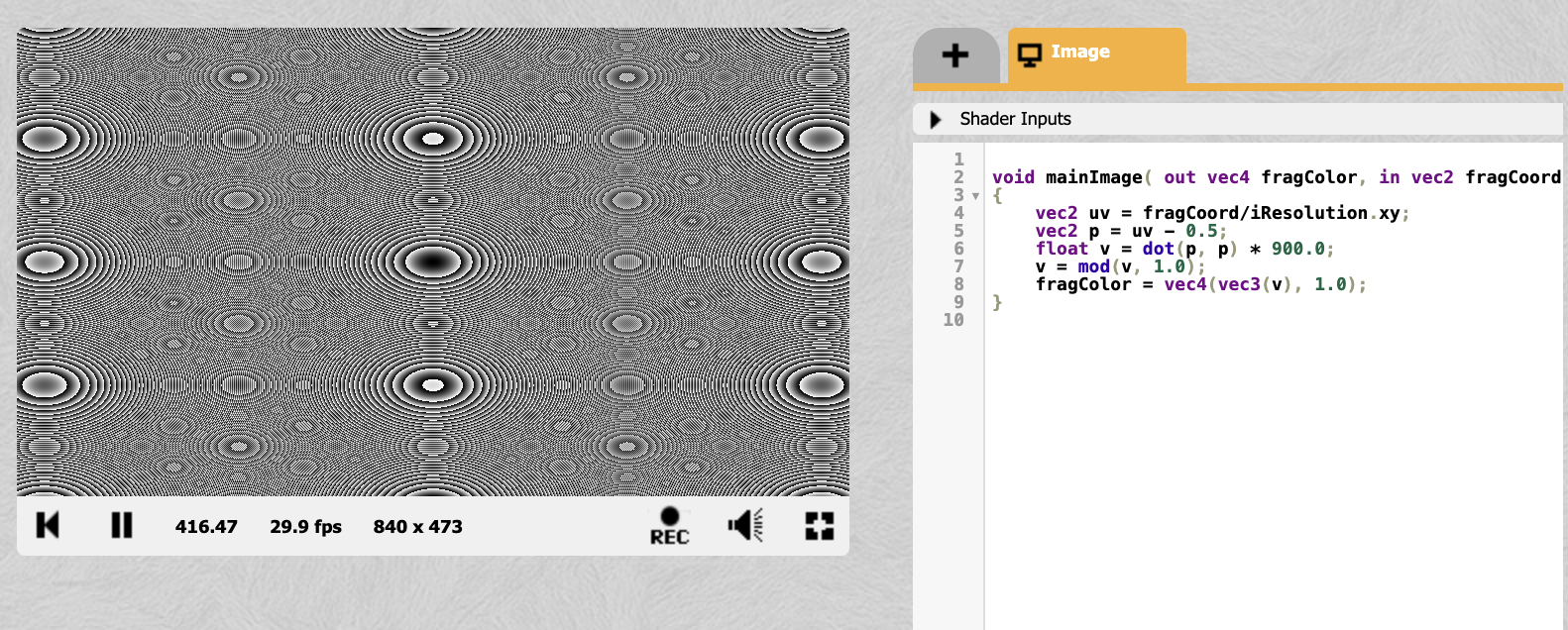Place cursor on 'vec2 p = uv - 0.5' line

point(1131,231)
